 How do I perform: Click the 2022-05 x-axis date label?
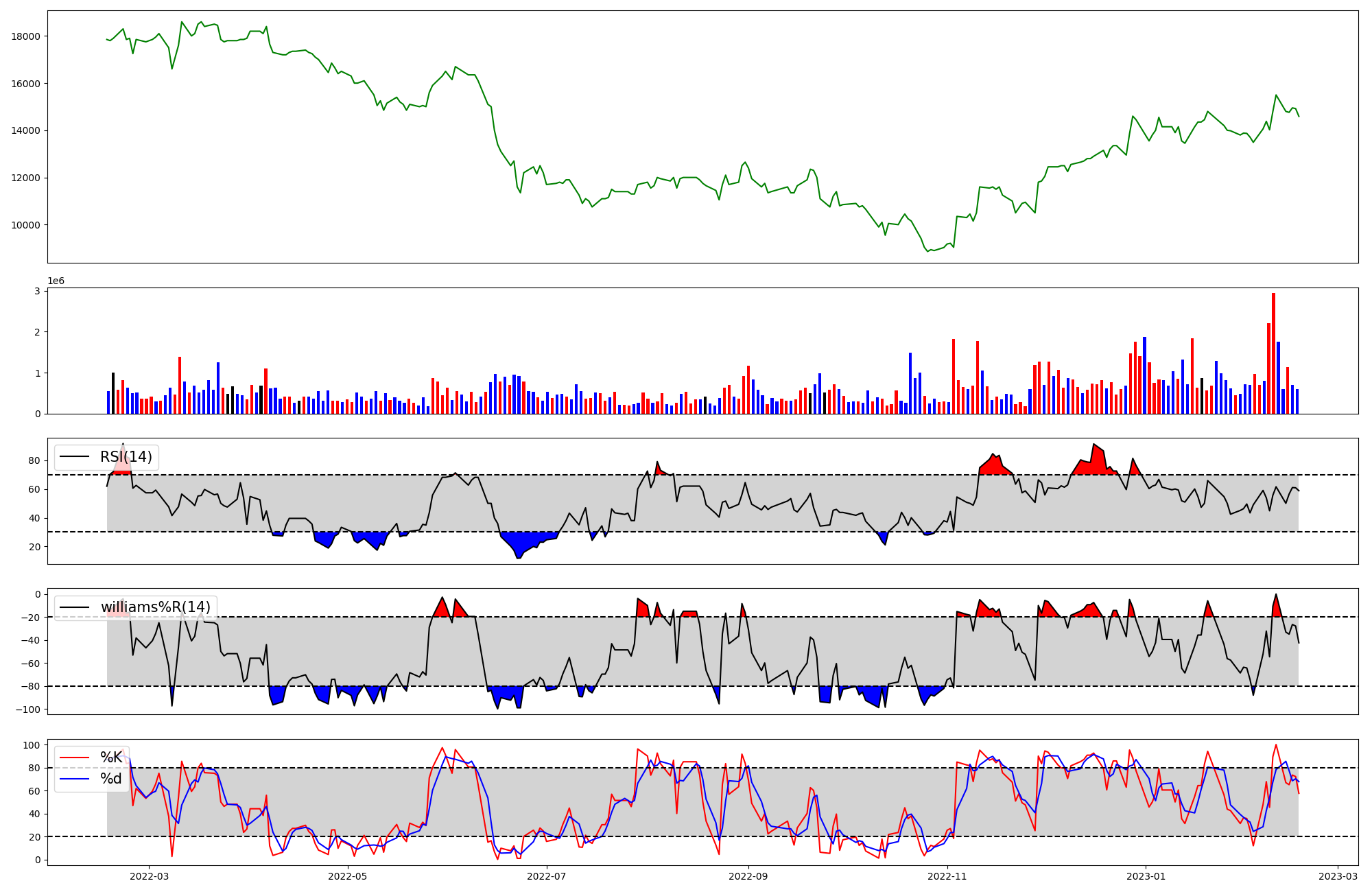click(348, 876)
